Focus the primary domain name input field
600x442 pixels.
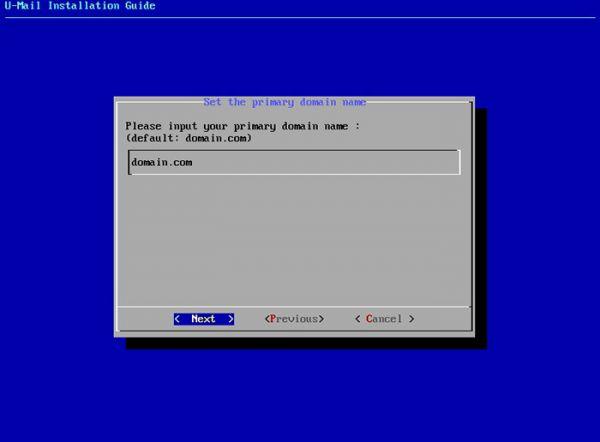pos(294,163)
